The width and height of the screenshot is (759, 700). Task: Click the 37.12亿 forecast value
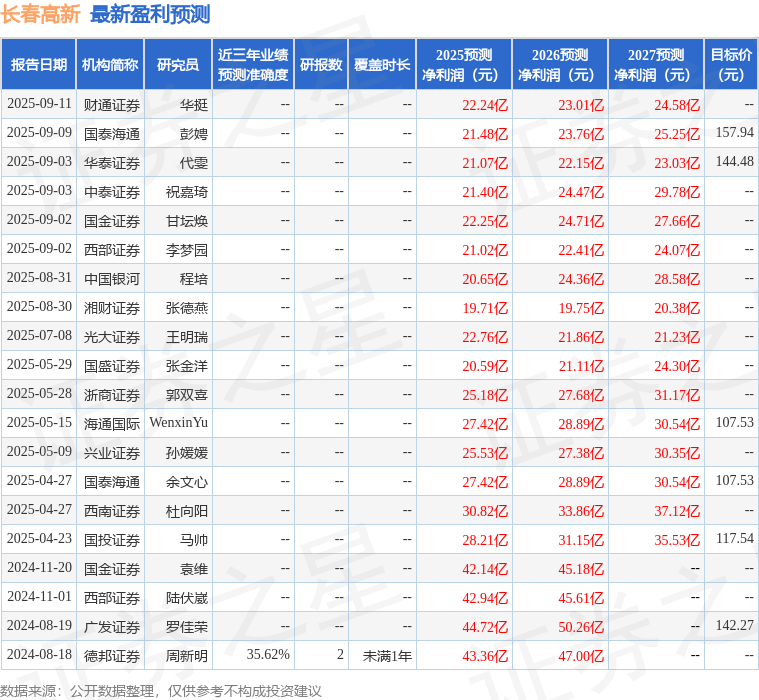[677, 512]
